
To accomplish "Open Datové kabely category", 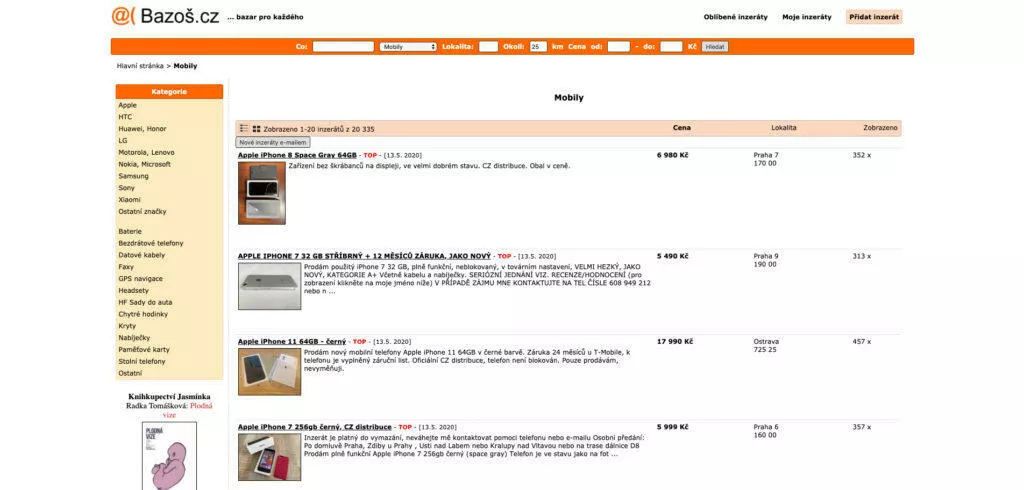I will (x=142, y=255).
